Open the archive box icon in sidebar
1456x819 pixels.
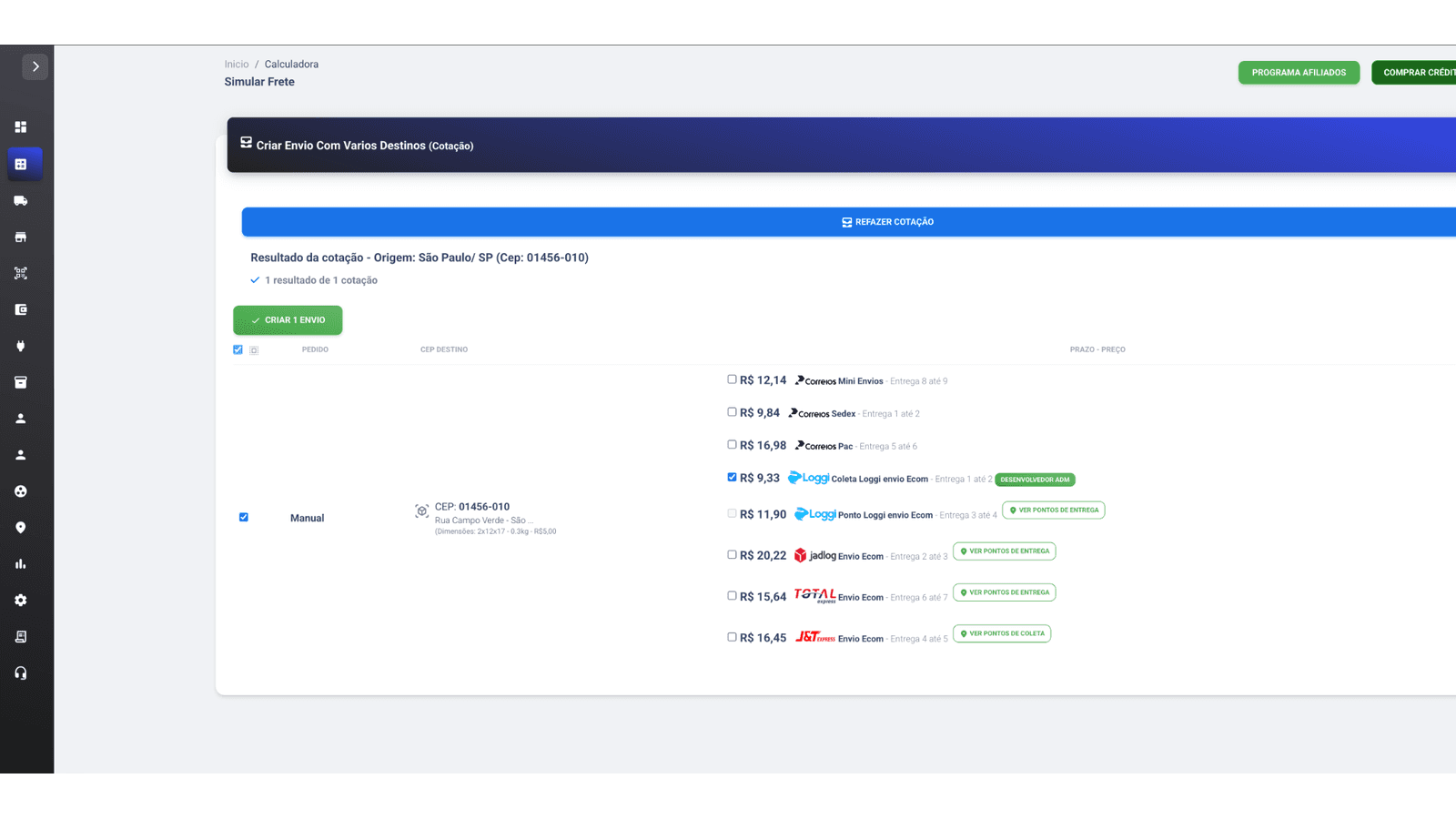point(20,382)
